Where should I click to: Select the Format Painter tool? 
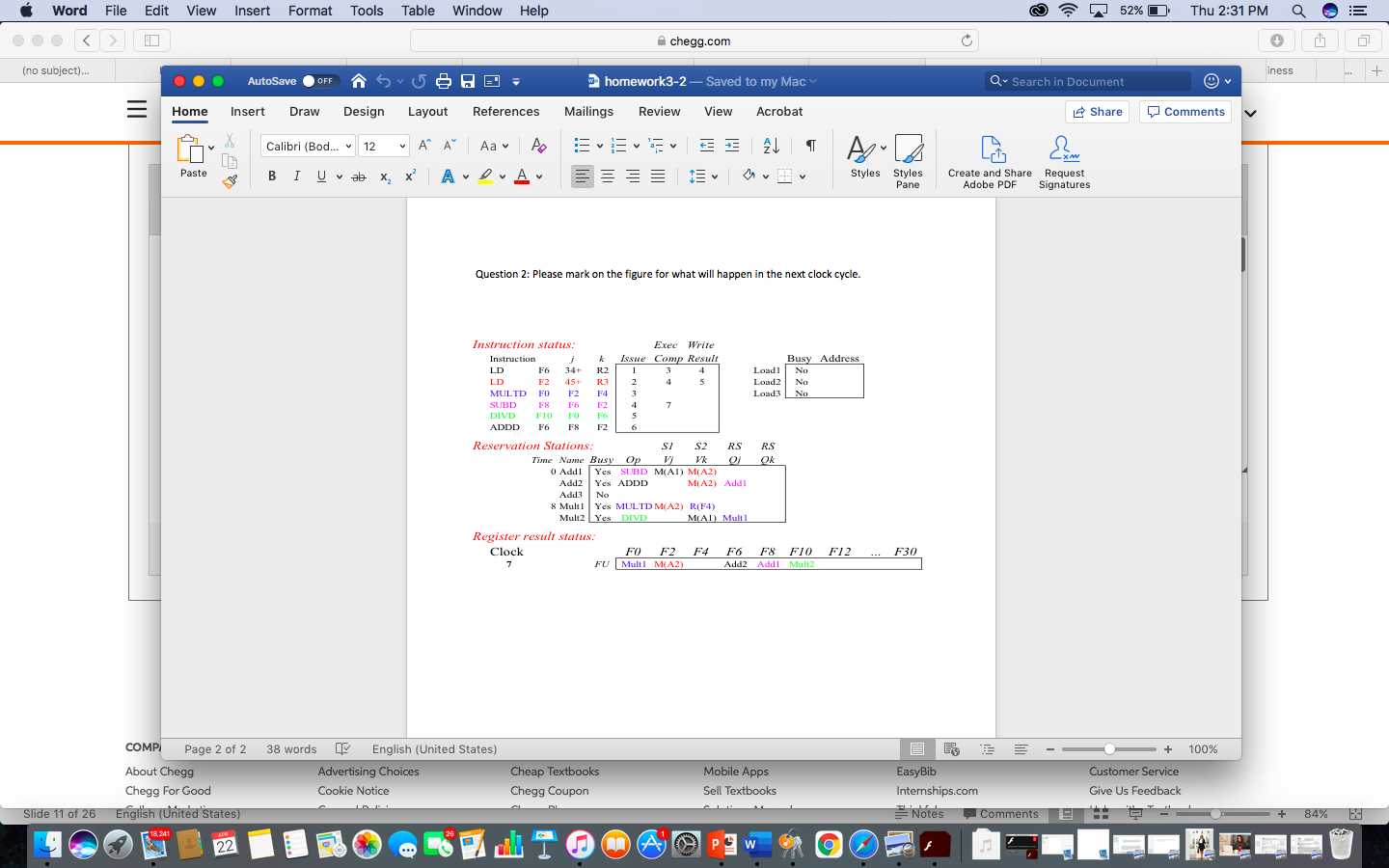coord(230,181)
